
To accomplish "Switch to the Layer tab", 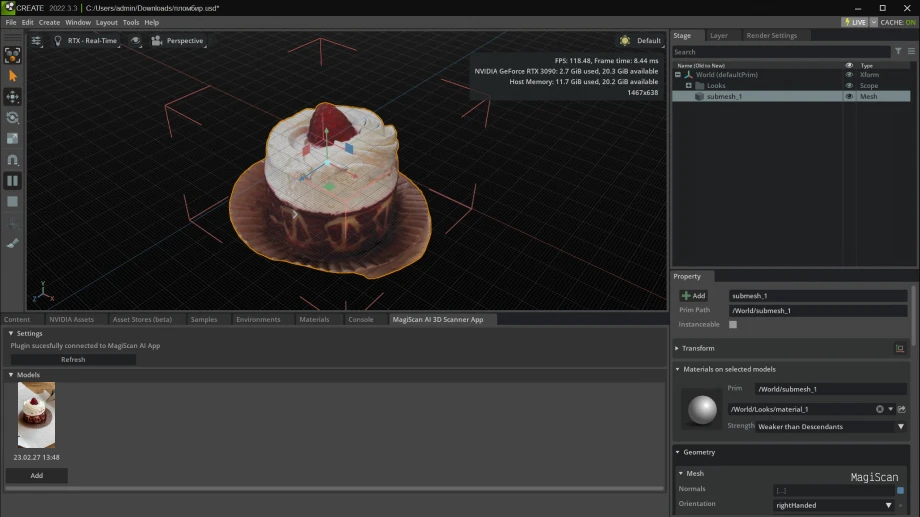I will 719,35.
